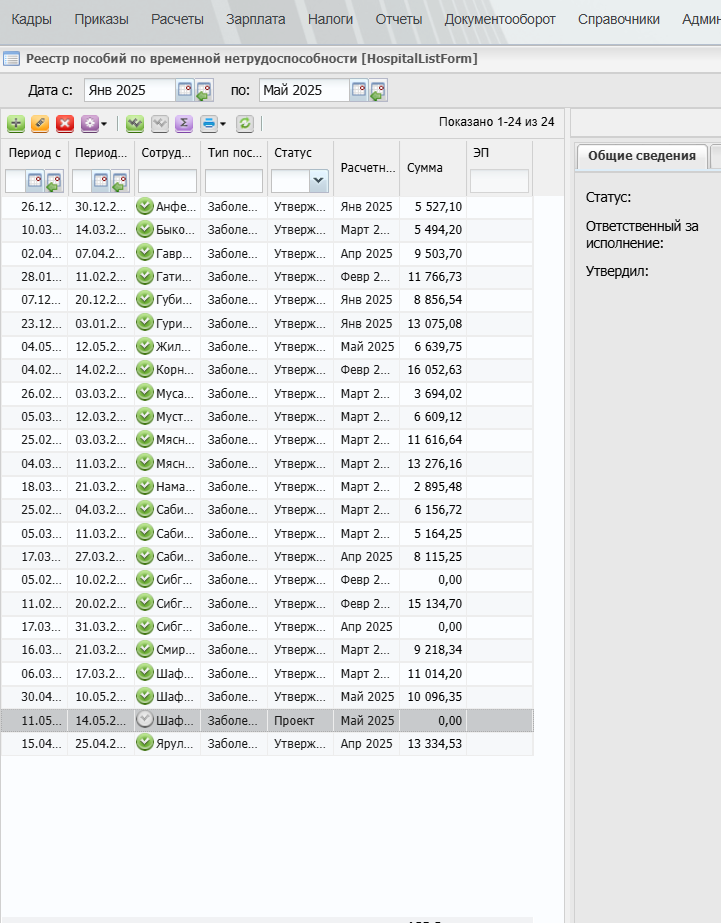Screen dimensions: 721x923
Task: Open the Кадры menu
Action: (31, 19)
